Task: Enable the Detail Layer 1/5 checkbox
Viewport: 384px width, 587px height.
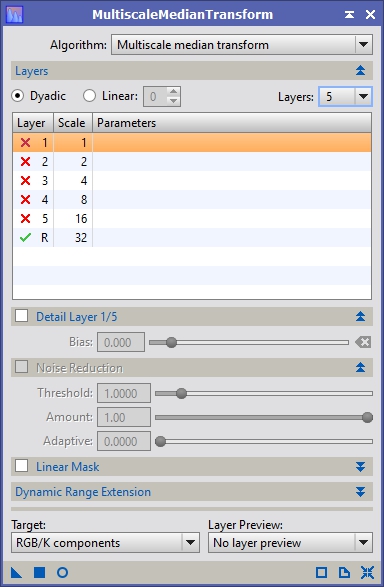Action: 21,316
